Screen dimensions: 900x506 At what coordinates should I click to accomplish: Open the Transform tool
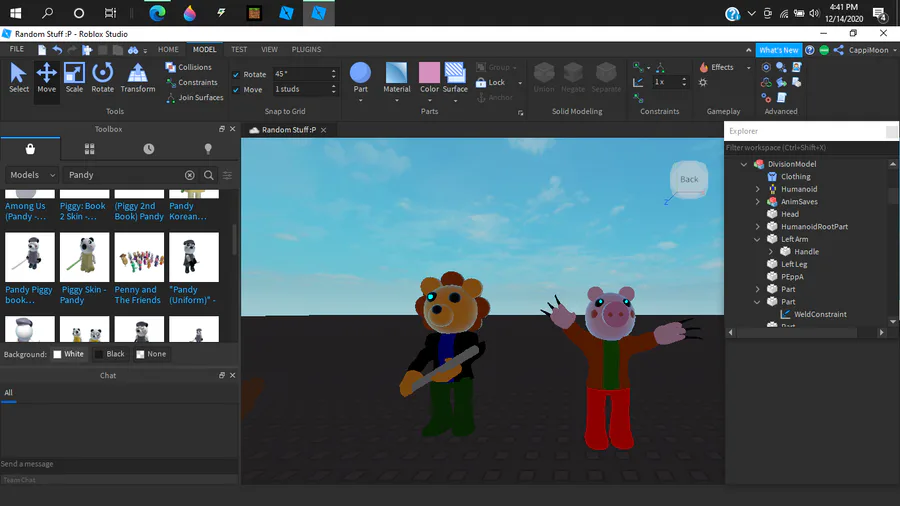[138, 78]
